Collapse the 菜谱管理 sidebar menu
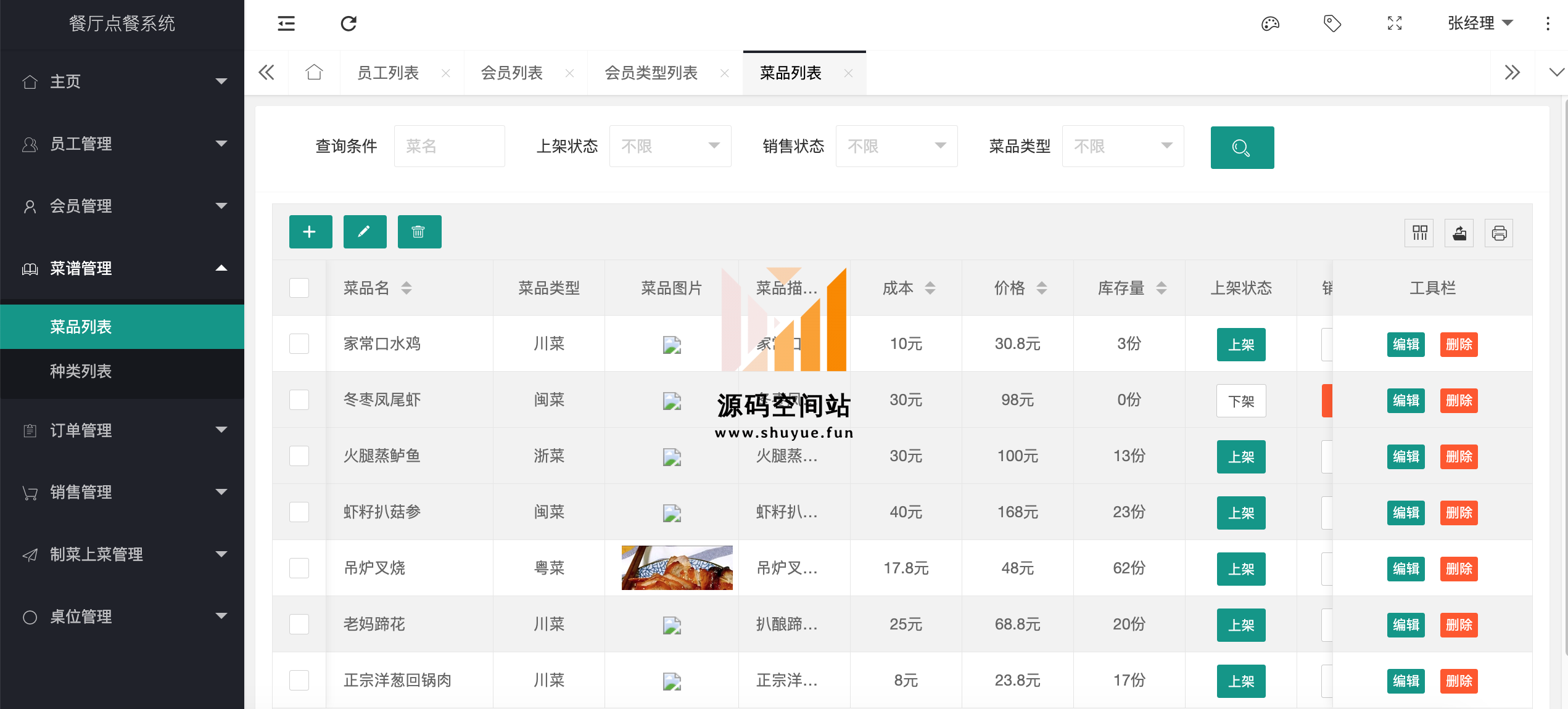The height and width of the screenshot is (709, 1568). (x=122, y=268)
